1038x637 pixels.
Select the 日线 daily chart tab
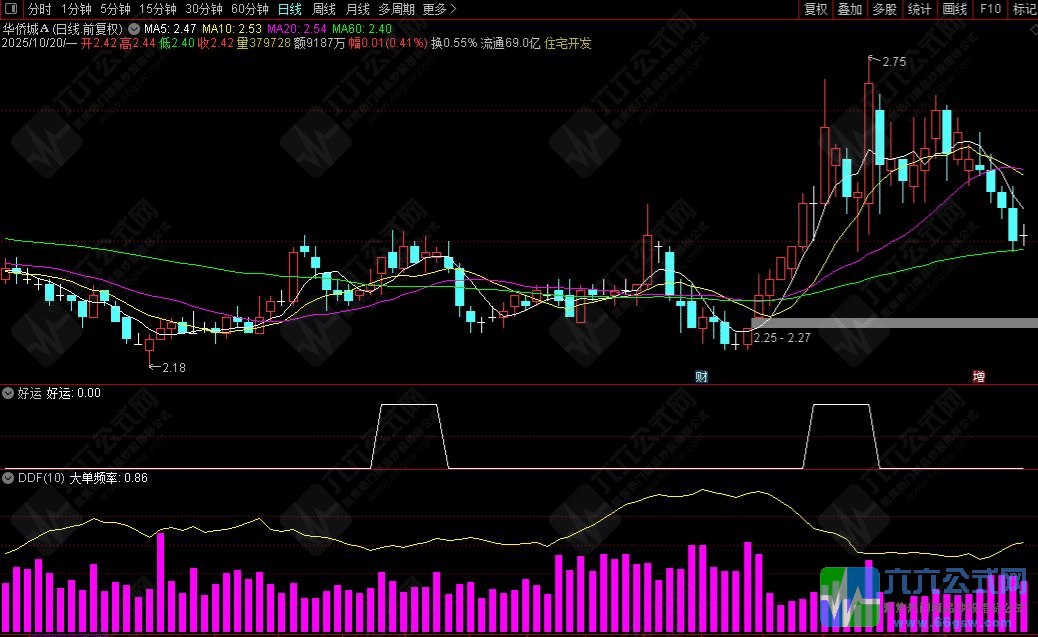(x=290, y=9)
